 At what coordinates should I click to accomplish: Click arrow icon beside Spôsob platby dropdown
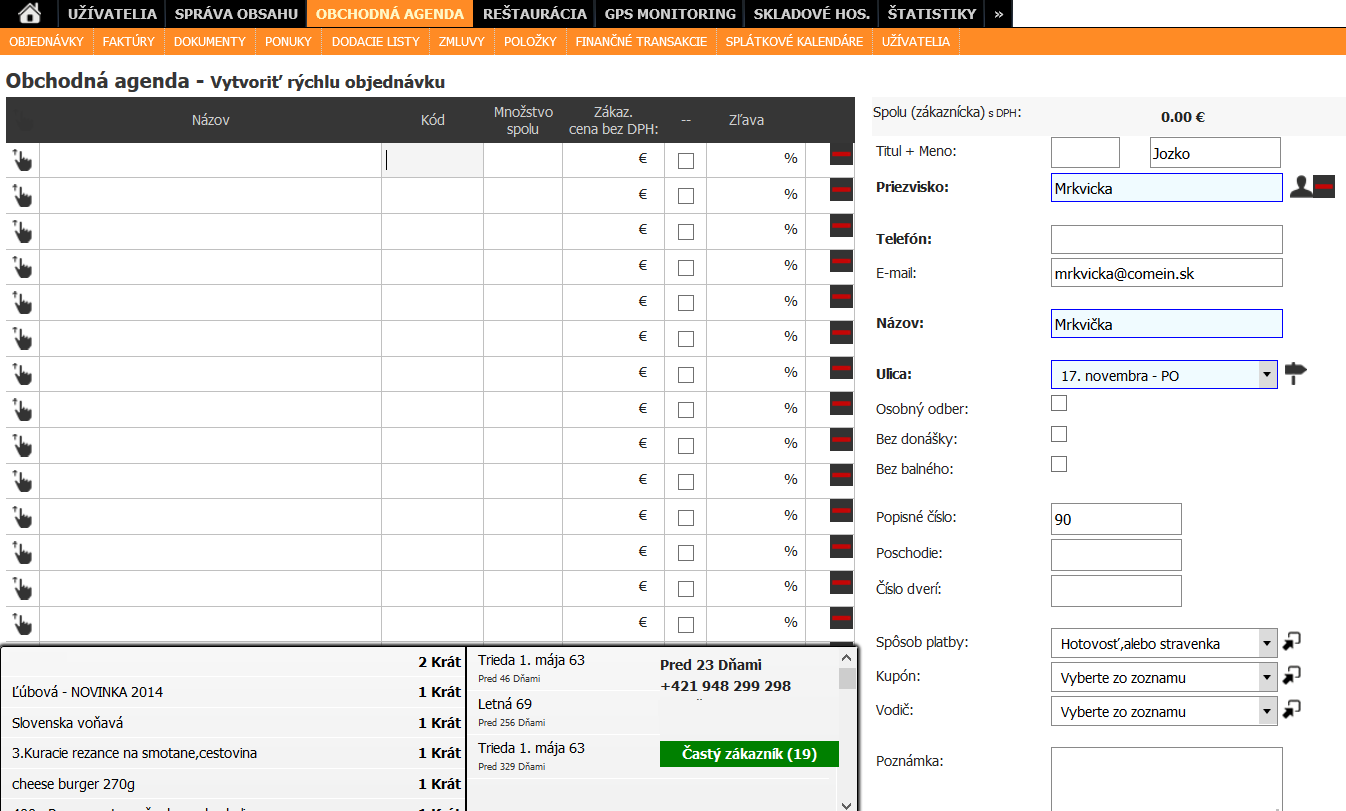[1292, 642]
